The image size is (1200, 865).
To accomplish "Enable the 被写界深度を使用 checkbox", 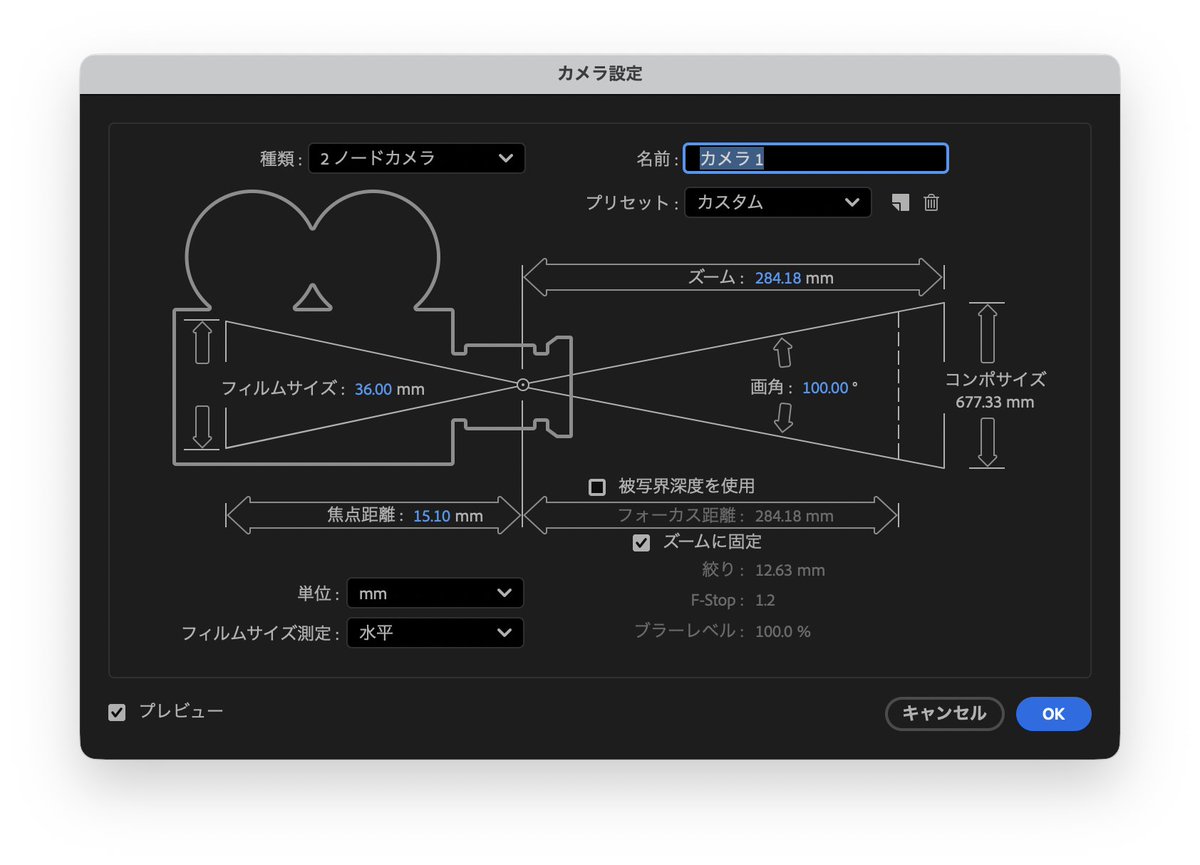I will click(x=598, y=487).
